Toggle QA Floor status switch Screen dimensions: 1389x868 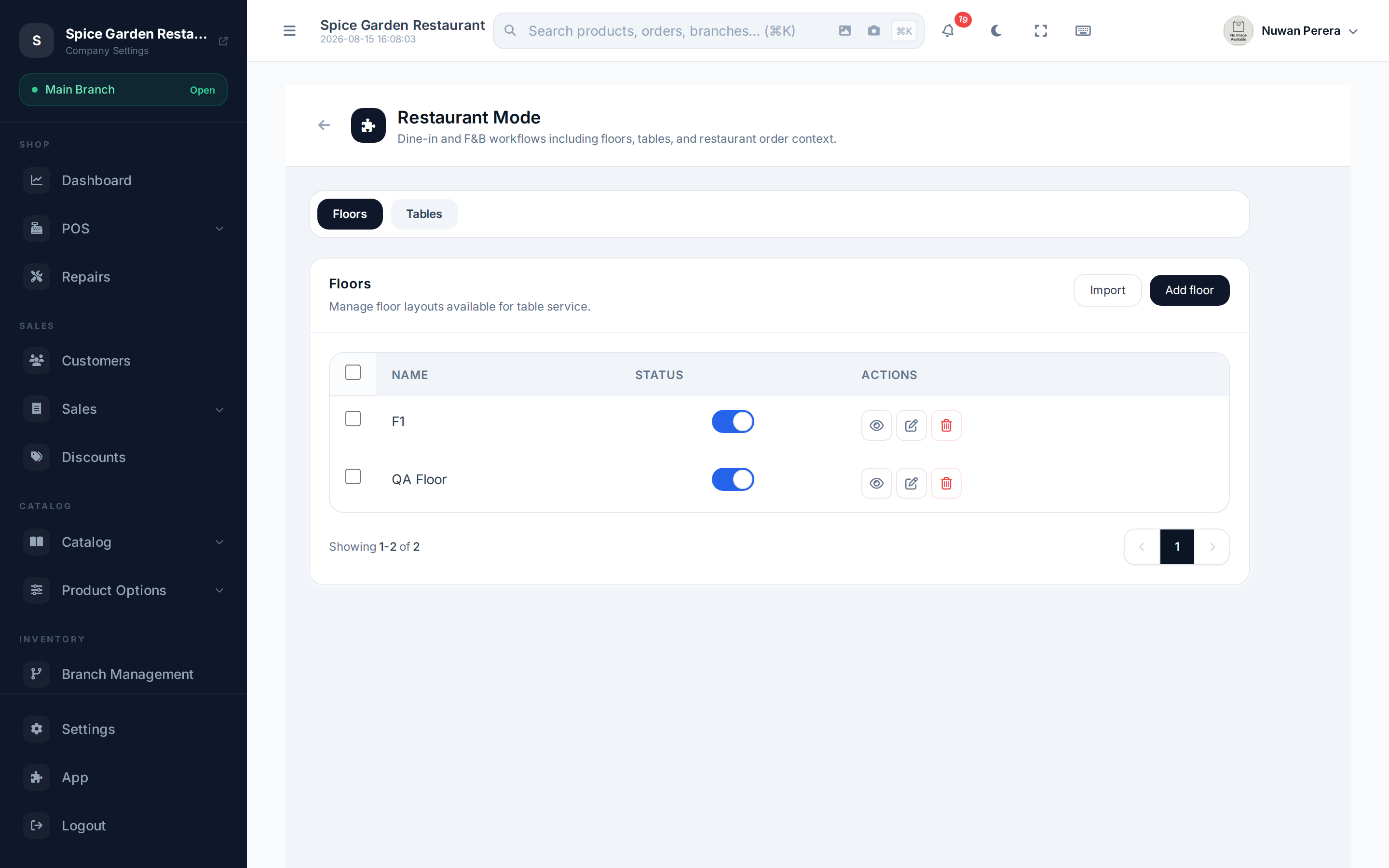[x=733, y=479]
